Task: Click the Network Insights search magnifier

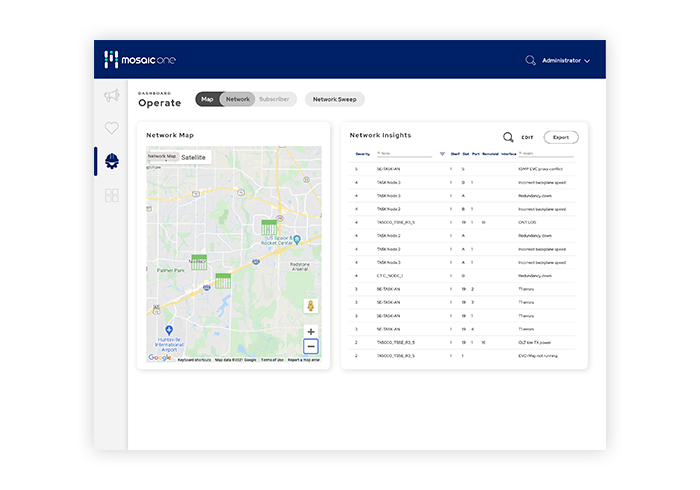Action: (x=508, y=137)
